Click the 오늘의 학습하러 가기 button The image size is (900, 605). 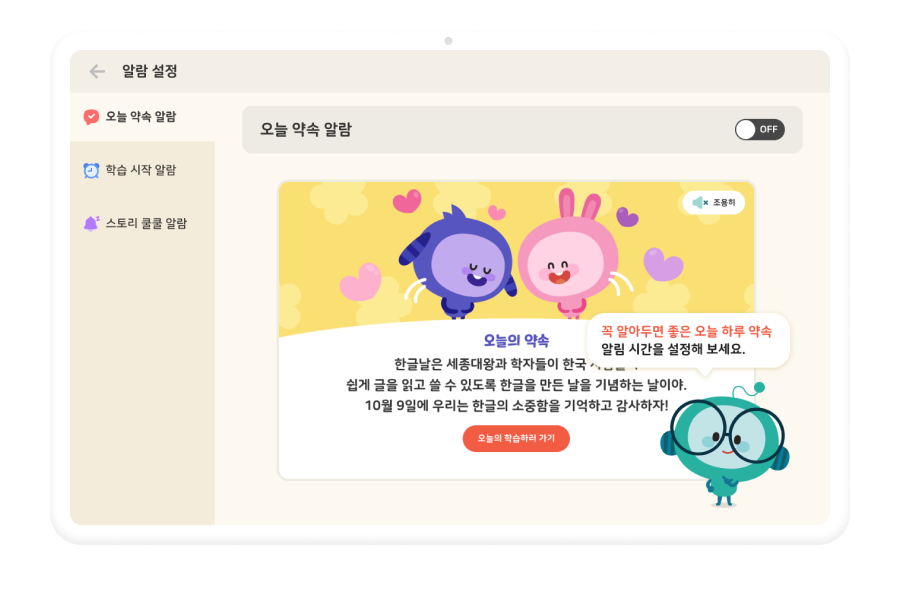[x=516, y=439]
